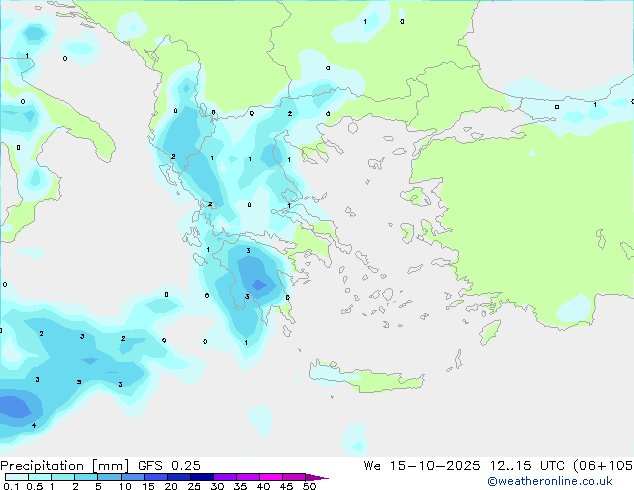Select the "45" legend scale value
The height and width of the screenshot is (490, 634).
point(287,486)
